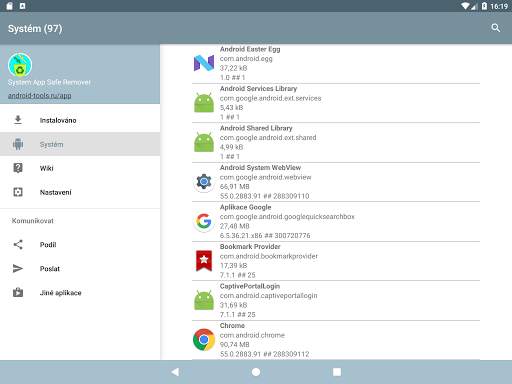Viewport: 512px width, 384px height.
Task: Tap the Android Easter Egg N icon
Action: pyautogui.click(x=204, y=63)
